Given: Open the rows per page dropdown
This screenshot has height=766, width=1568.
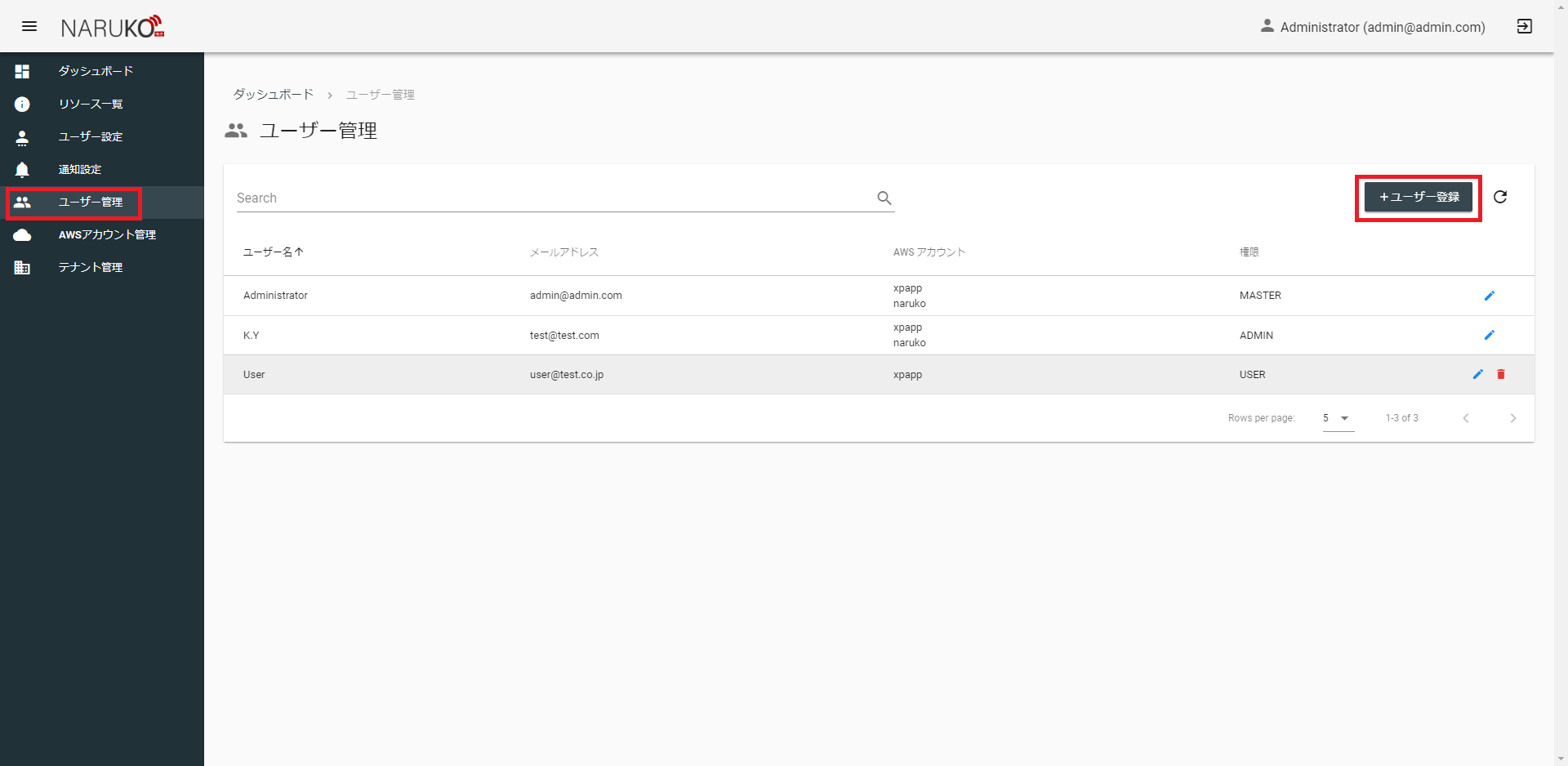Looking at the screenshot, I should click(1338, 418).
